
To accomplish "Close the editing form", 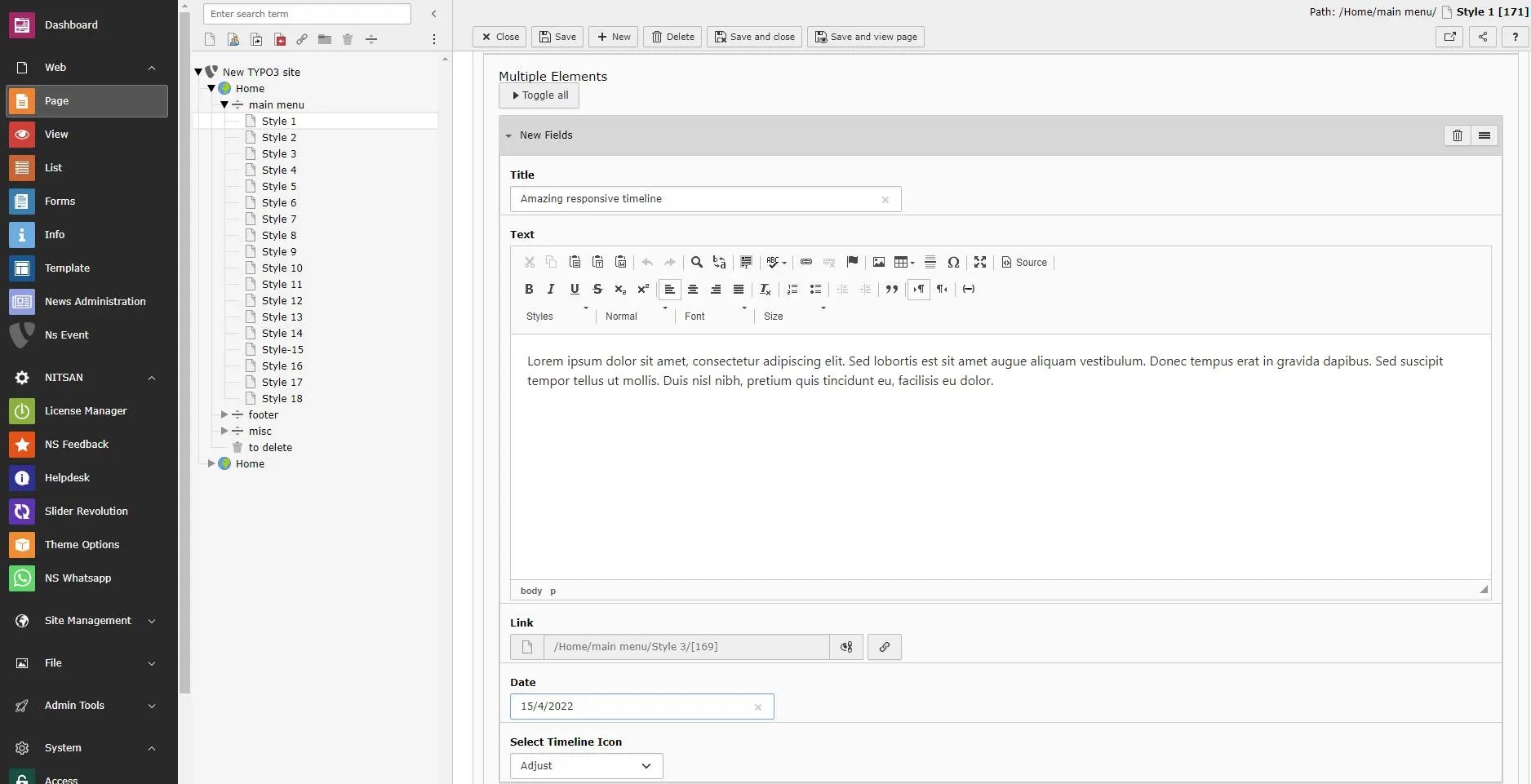I will click(499, 37).
